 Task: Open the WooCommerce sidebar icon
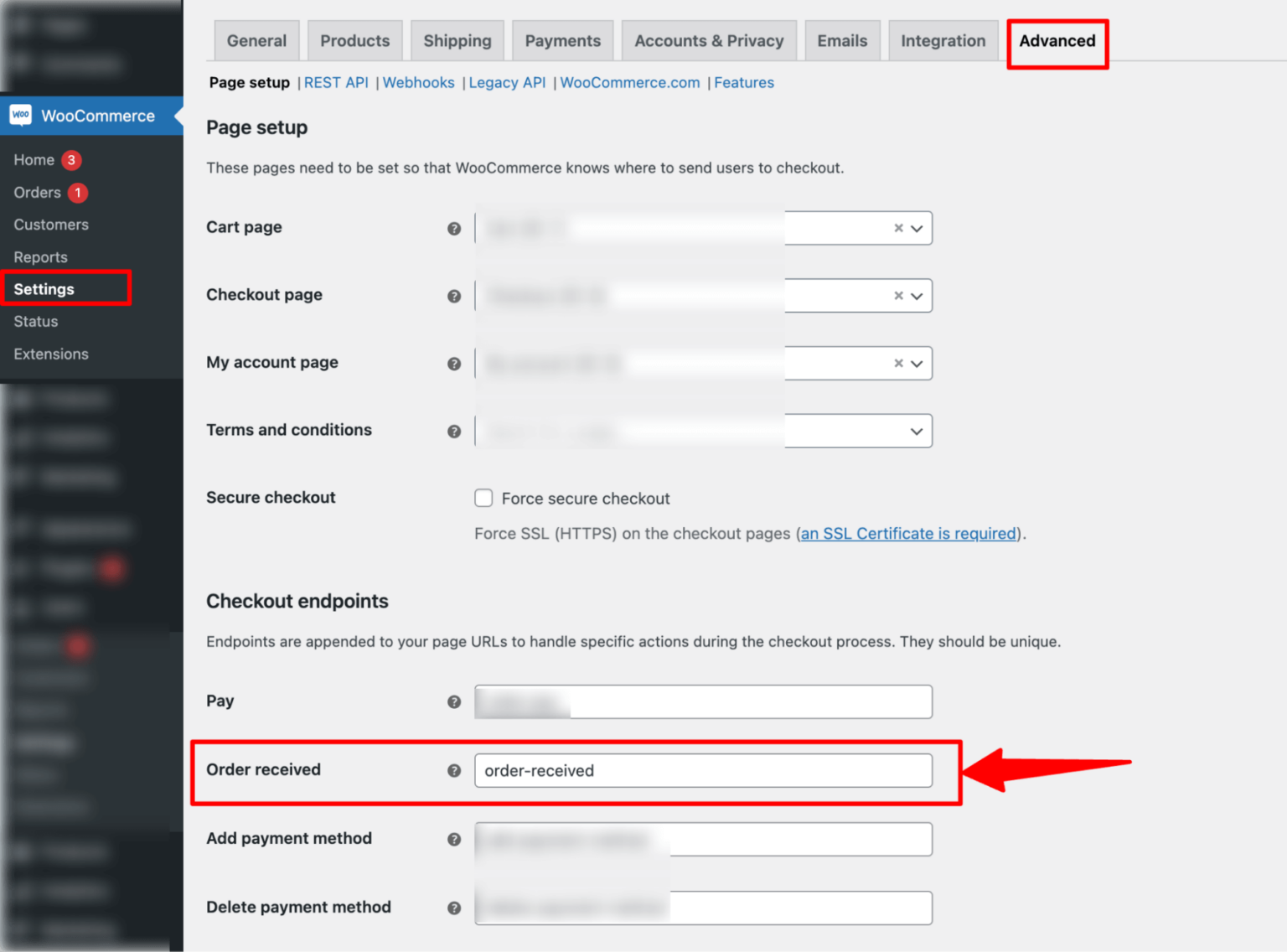(20, 115)
